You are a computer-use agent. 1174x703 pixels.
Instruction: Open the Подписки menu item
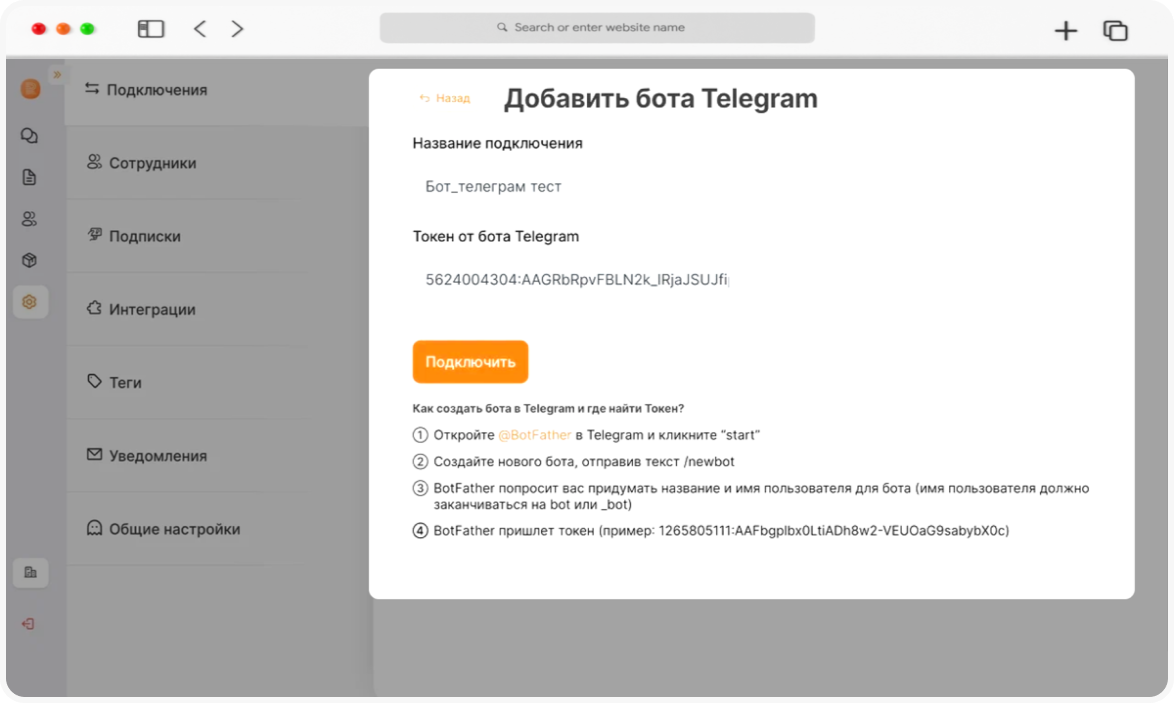pos(216,237)
